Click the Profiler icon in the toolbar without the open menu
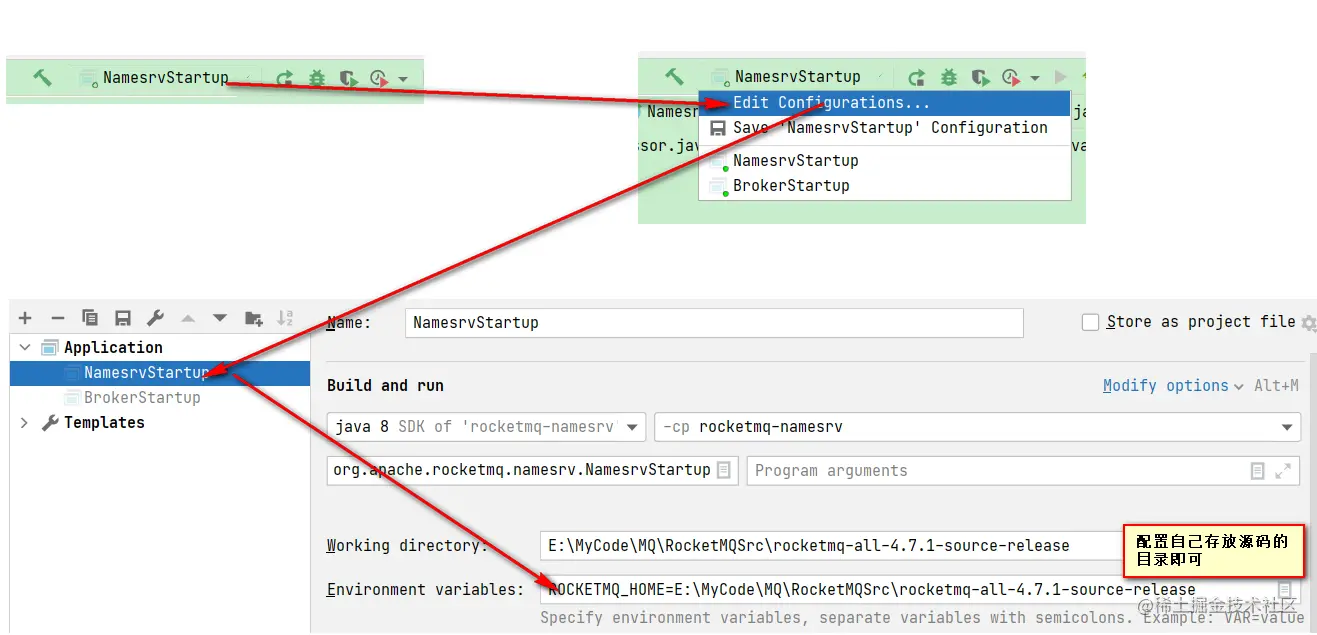This screenshot has height=635, width=1317. click(x=378, y=78)
